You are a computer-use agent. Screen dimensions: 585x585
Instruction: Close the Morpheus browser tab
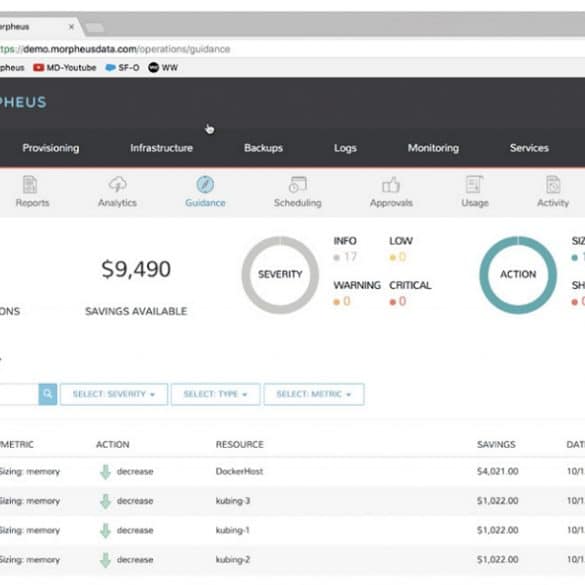(71, 27)
